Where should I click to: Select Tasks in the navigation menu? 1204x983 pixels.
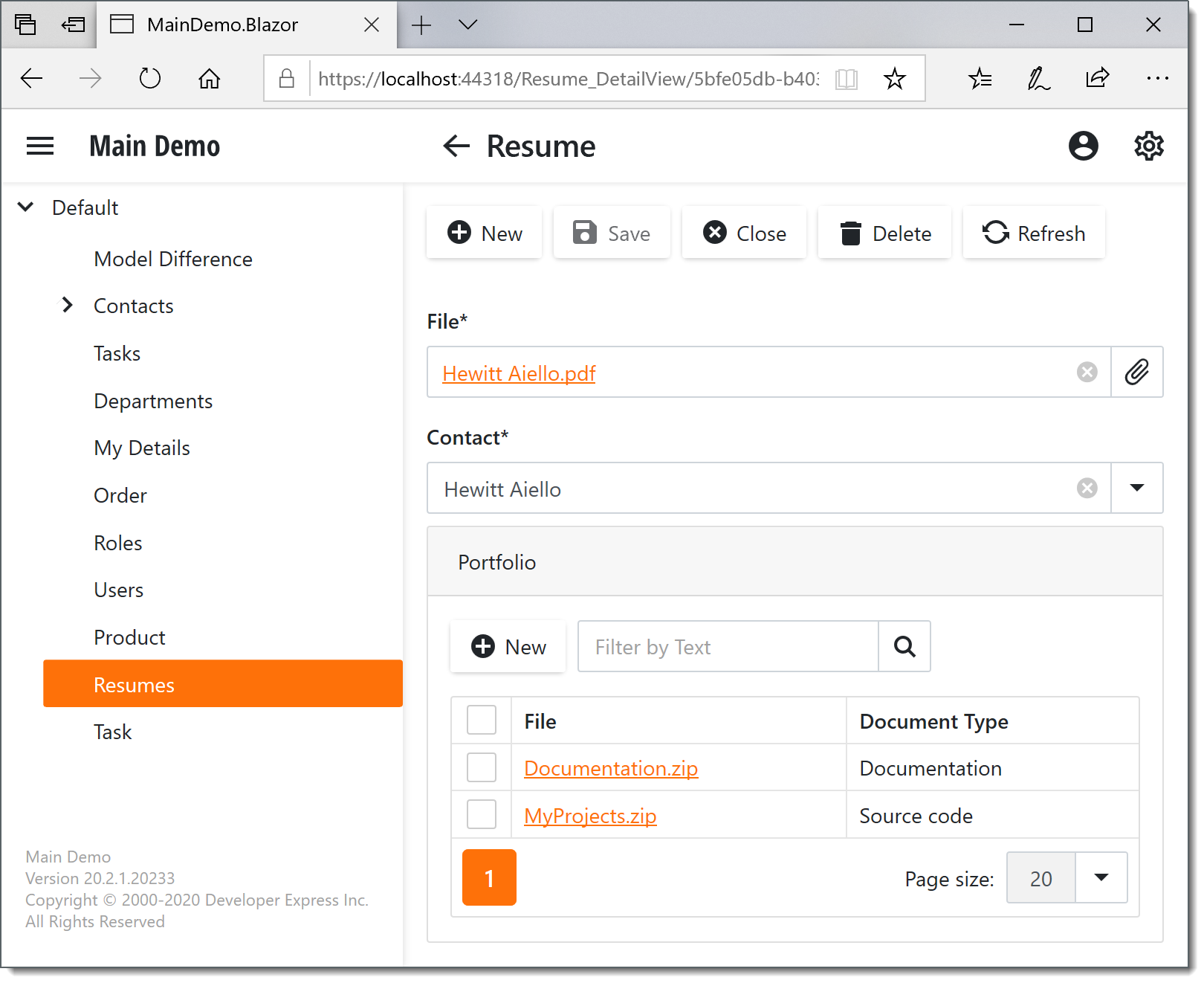(117, 354)
